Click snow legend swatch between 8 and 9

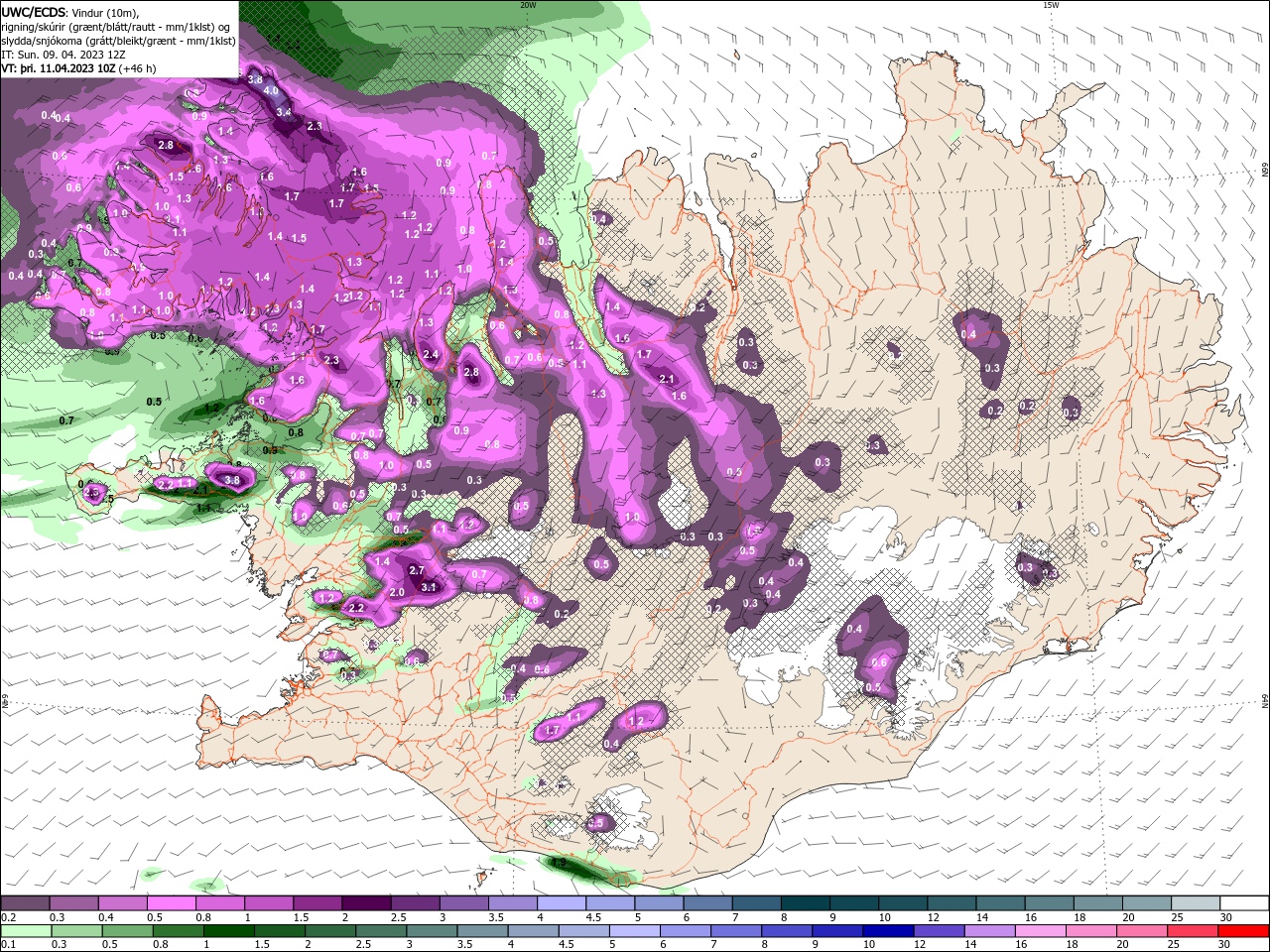coord(806,902)
